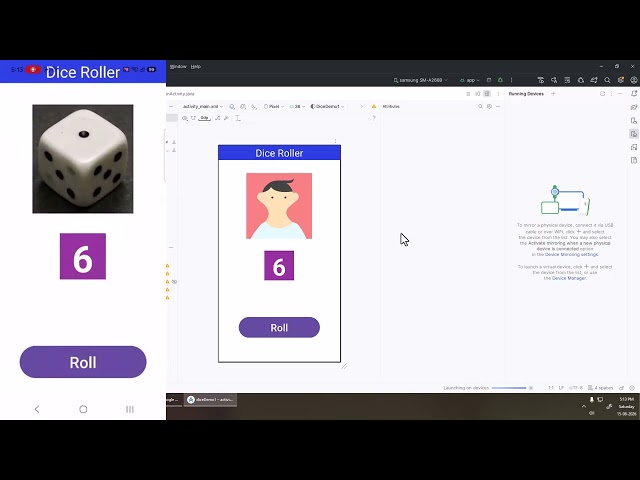Open the Pixel device preview dropdown
Viewport: 640px width, 480px height.
click(x=273, y=107)
